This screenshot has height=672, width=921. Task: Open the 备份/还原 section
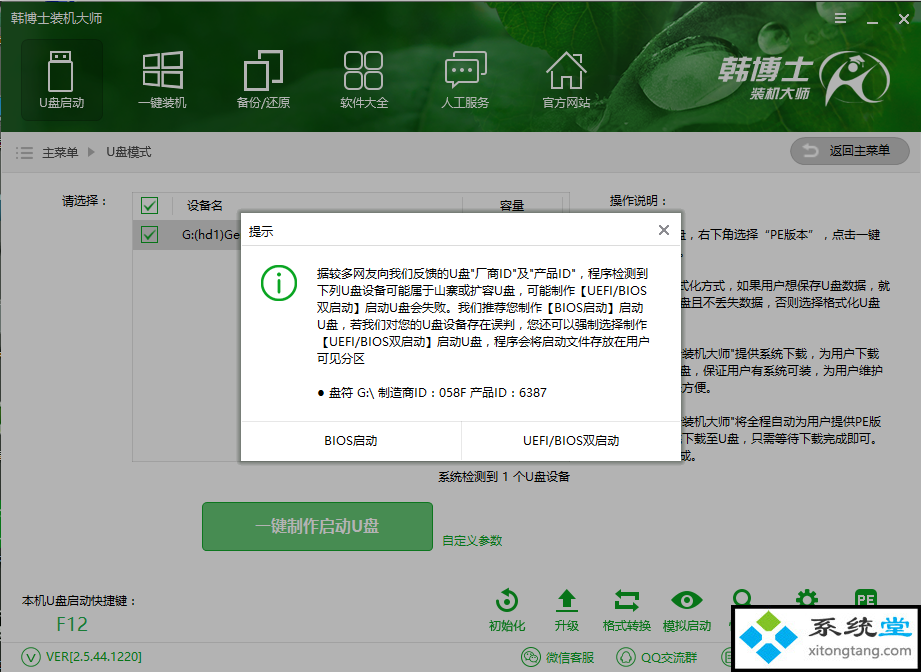point(263,80)
